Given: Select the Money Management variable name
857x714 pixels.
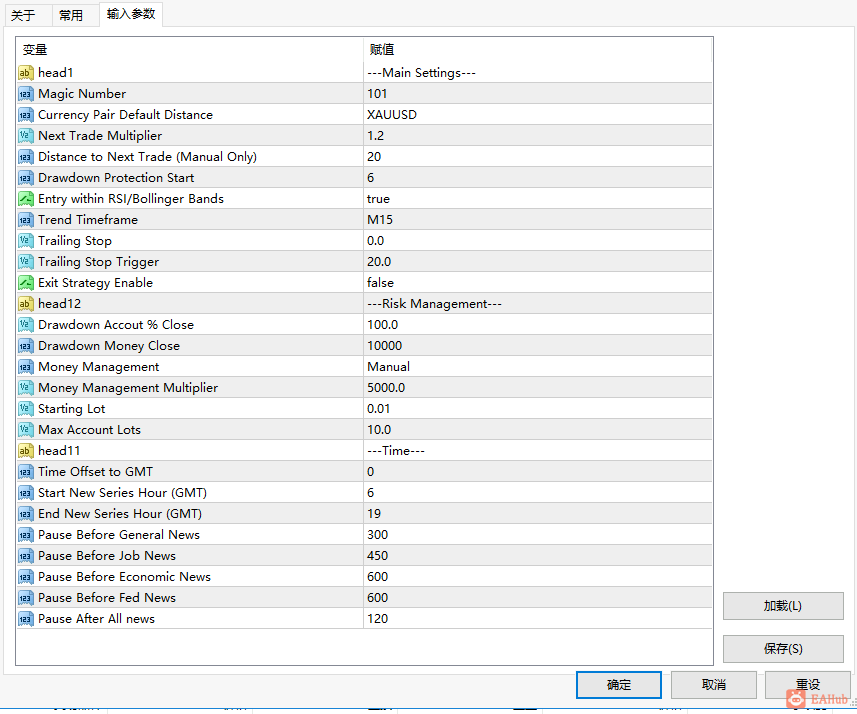Looking at the screenshot, I should pos(99,367).
